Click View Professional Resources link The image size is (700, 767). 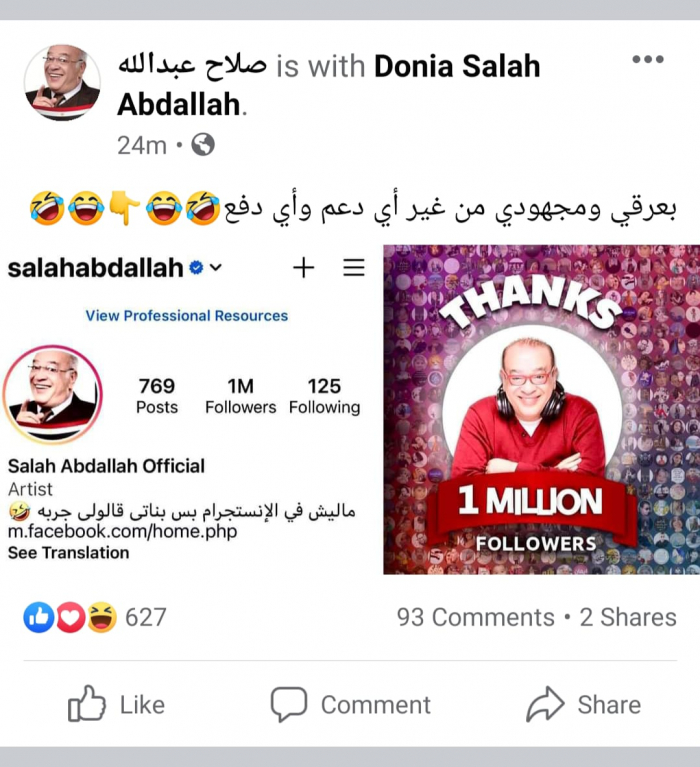(186, 316)
